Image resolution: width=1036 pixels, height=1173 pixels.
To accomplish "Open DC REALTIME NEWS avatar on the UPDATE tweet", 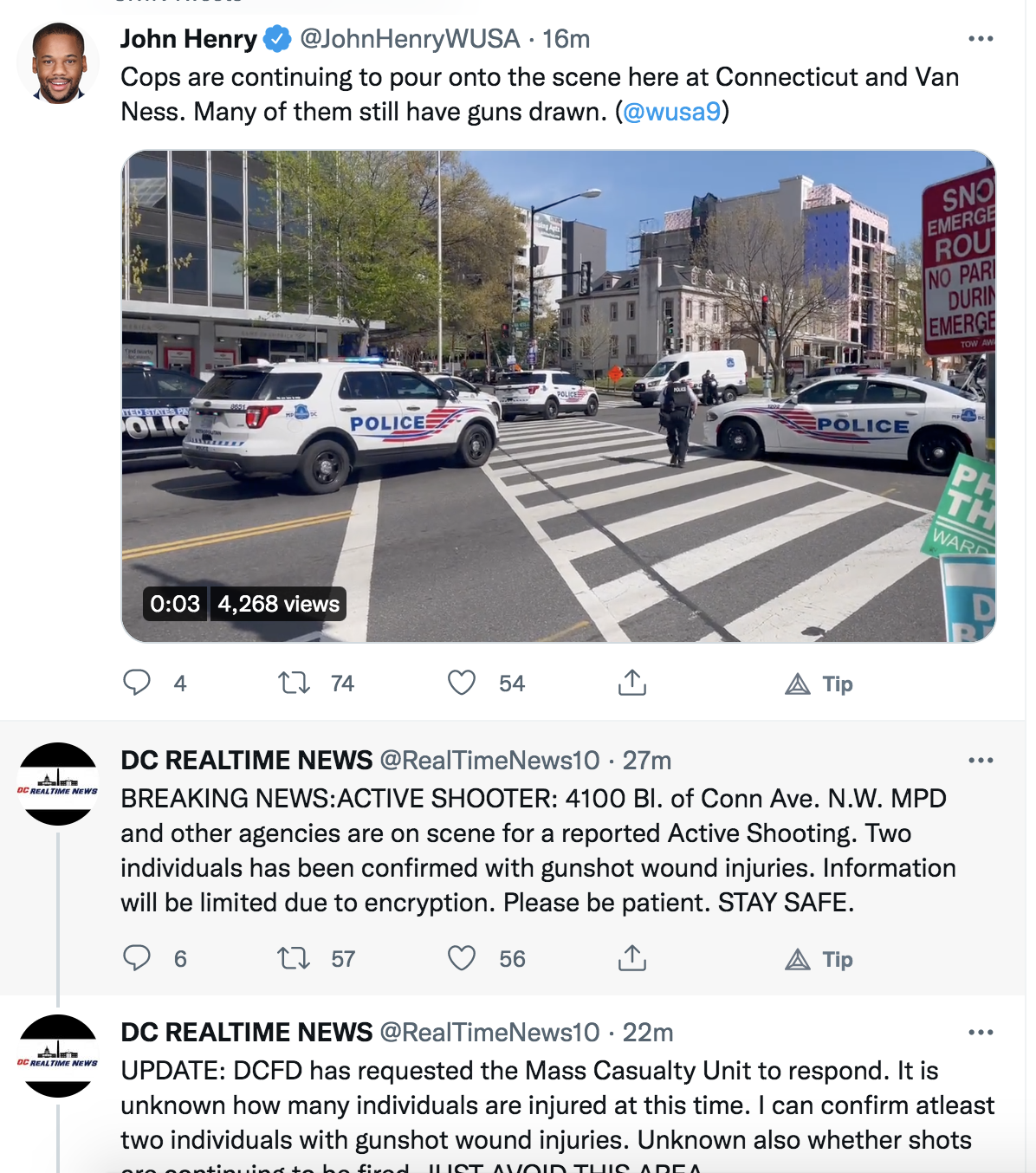I will [58, 1056].
